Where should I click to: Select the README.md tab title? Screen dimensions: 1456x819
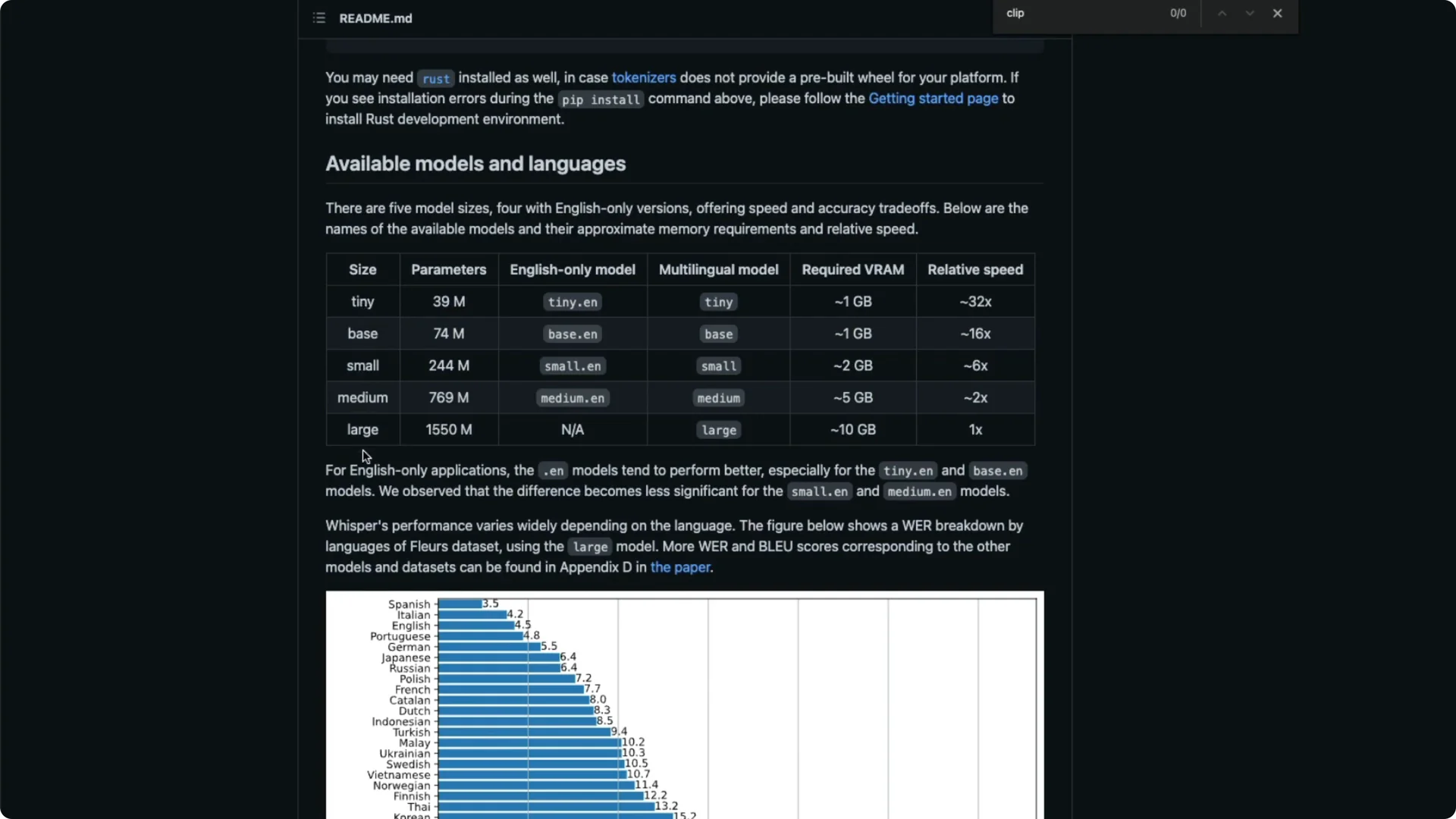click(x=375, y=18)
